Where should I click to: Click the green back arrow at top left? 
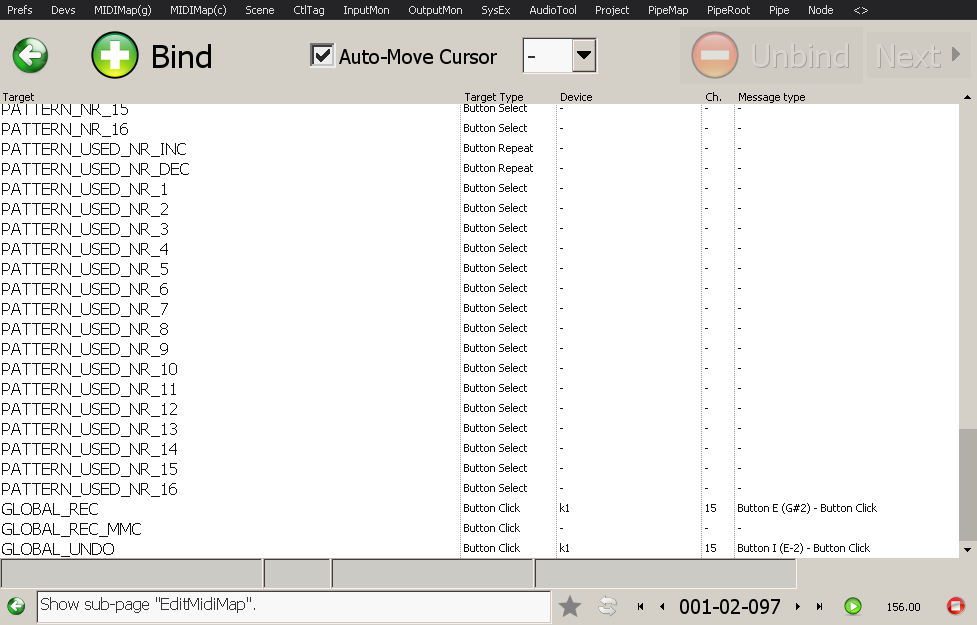pos(30,55)
